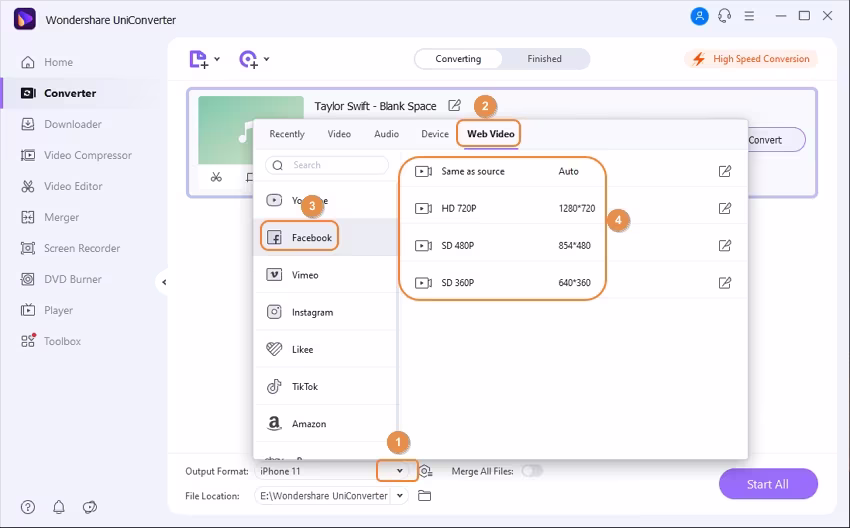Switch to the Recently tab
The height and width of the screenshot is (528, 850).
pos(287,134)
